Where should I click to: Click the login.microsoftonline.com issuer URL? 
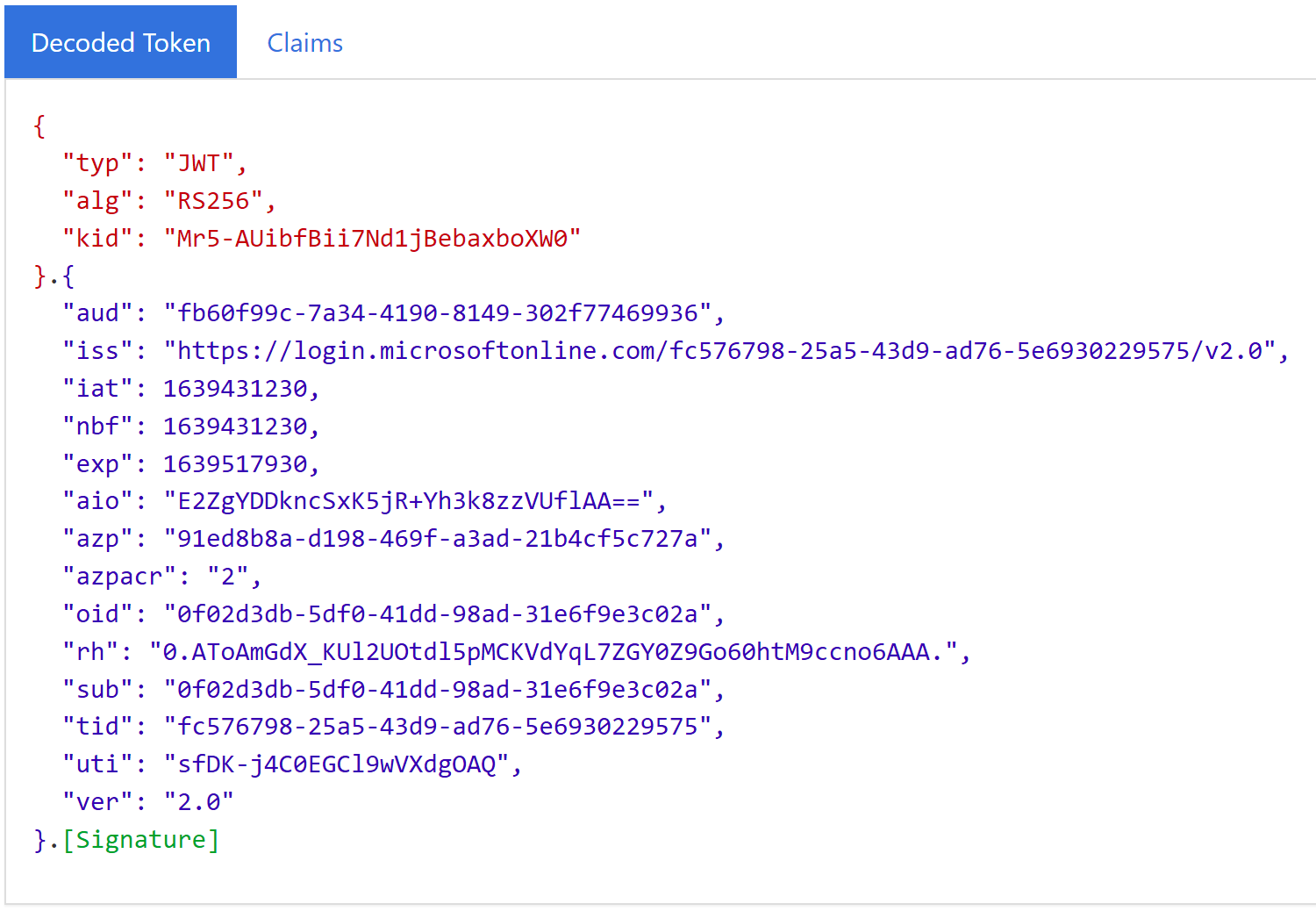[x=719, y=351]
